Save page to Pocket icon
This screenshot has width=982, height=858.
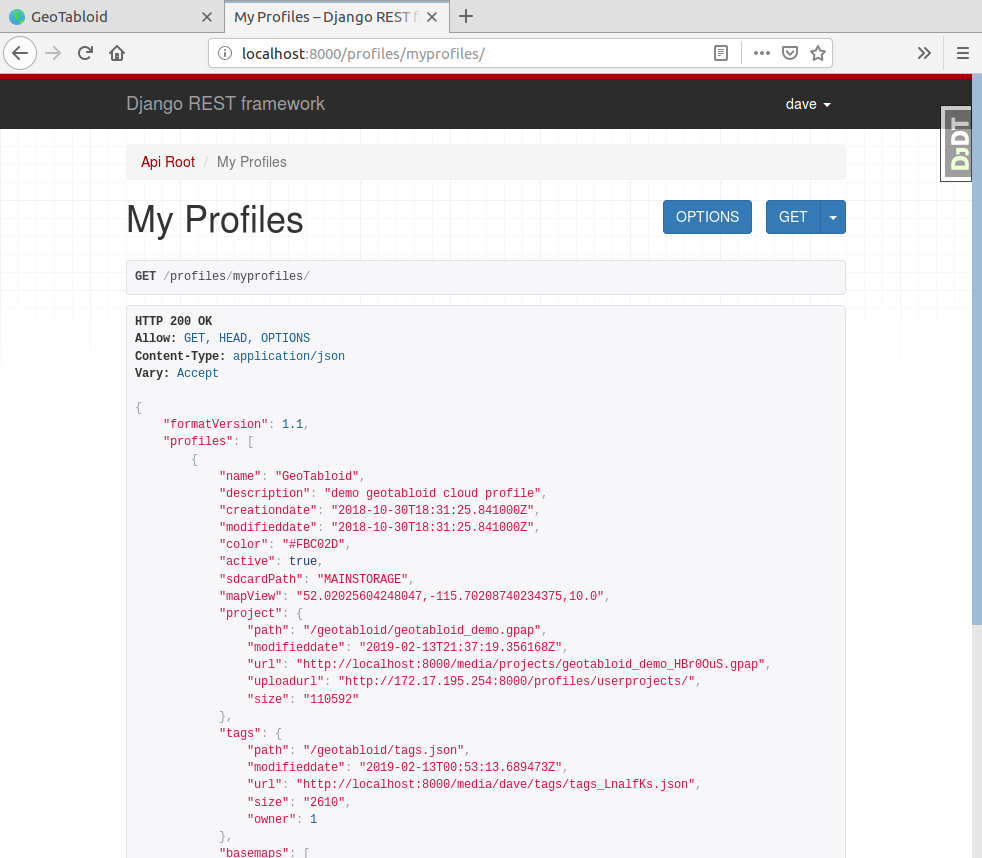click(x=790, y=53)
